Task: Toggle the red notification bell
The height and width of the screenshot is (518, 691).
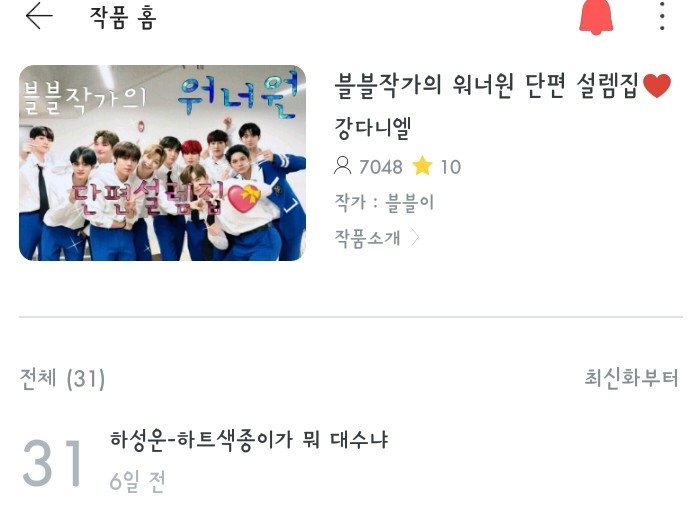Action: pyautogui.click(x=596, y=16)
